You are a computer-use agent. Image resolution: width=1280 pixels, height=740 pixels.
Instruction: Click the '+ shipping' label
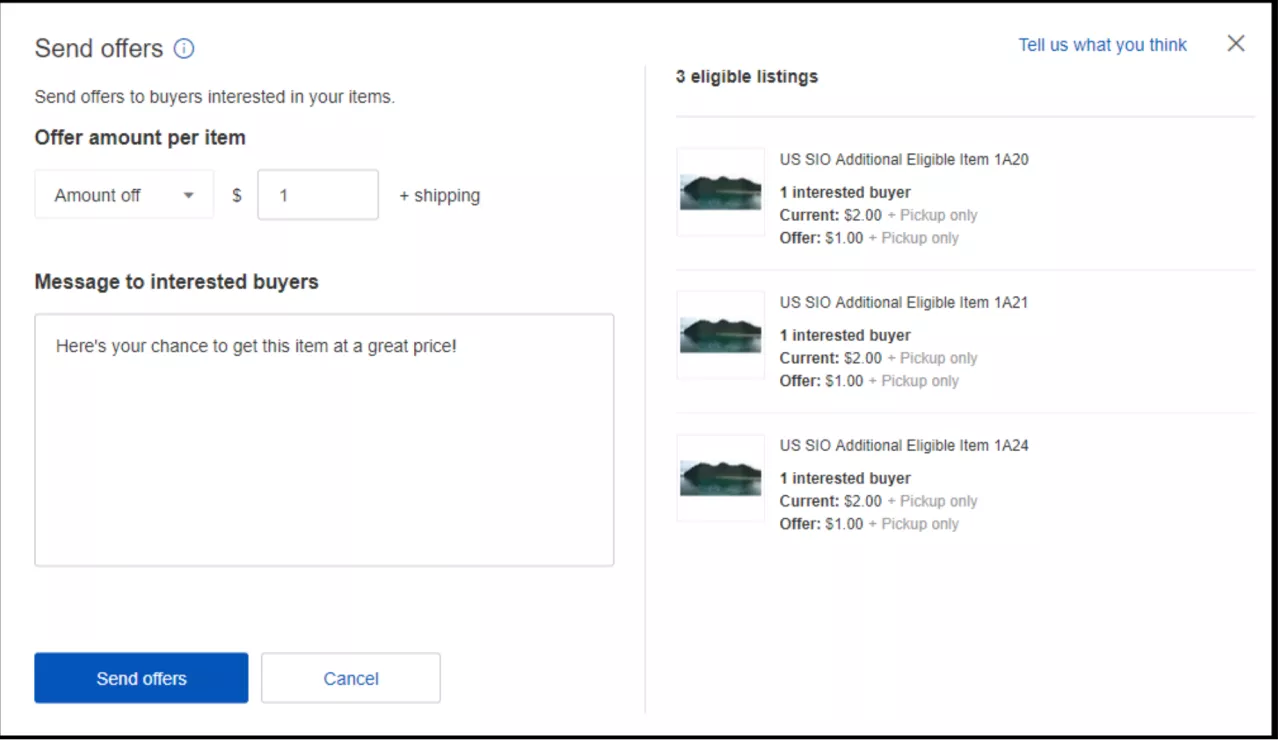point(439,196)
